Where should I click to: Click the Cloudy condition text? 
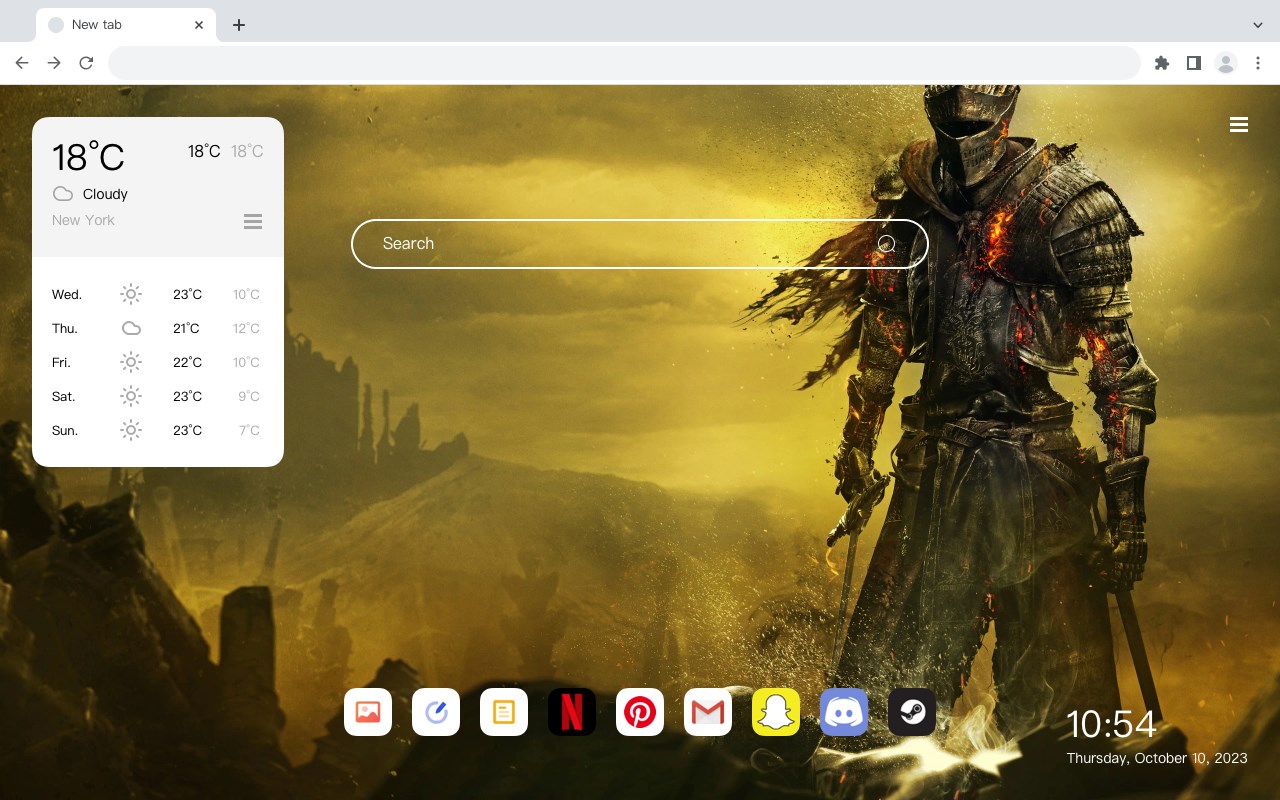[105, 194]
